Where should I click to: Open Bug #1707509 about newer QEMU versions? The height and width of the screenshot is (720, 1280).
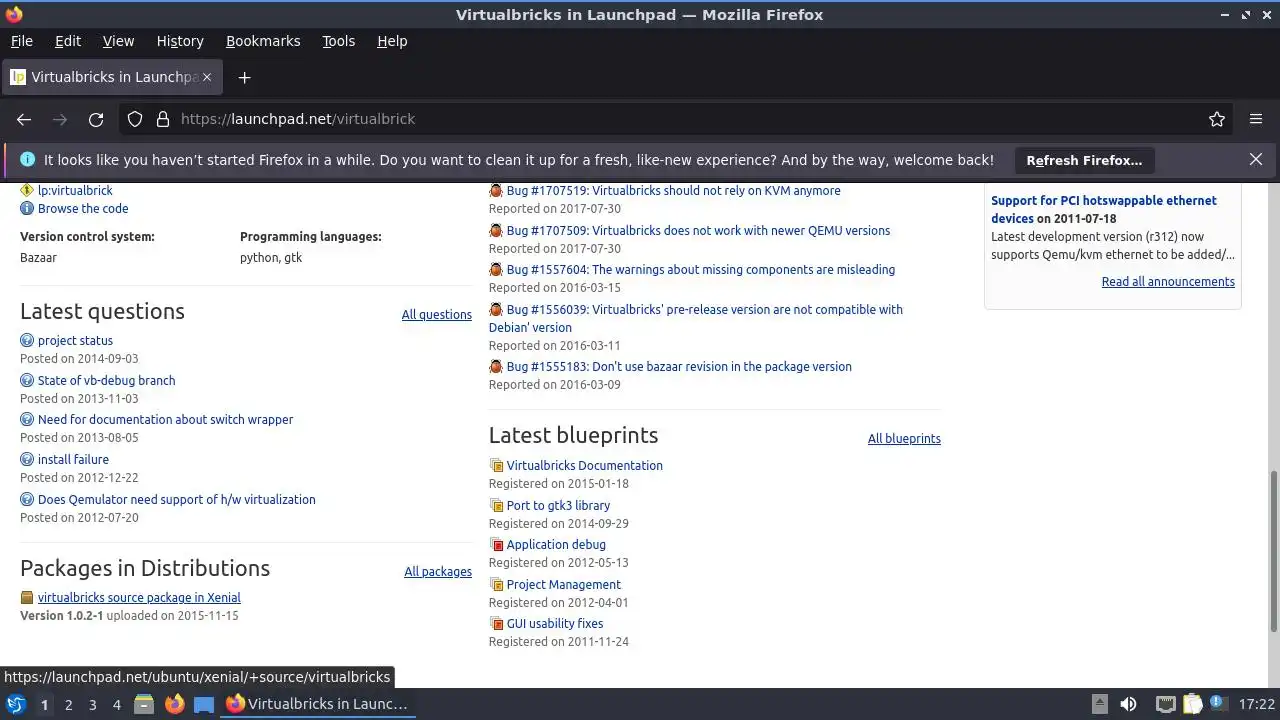(698, 231)
